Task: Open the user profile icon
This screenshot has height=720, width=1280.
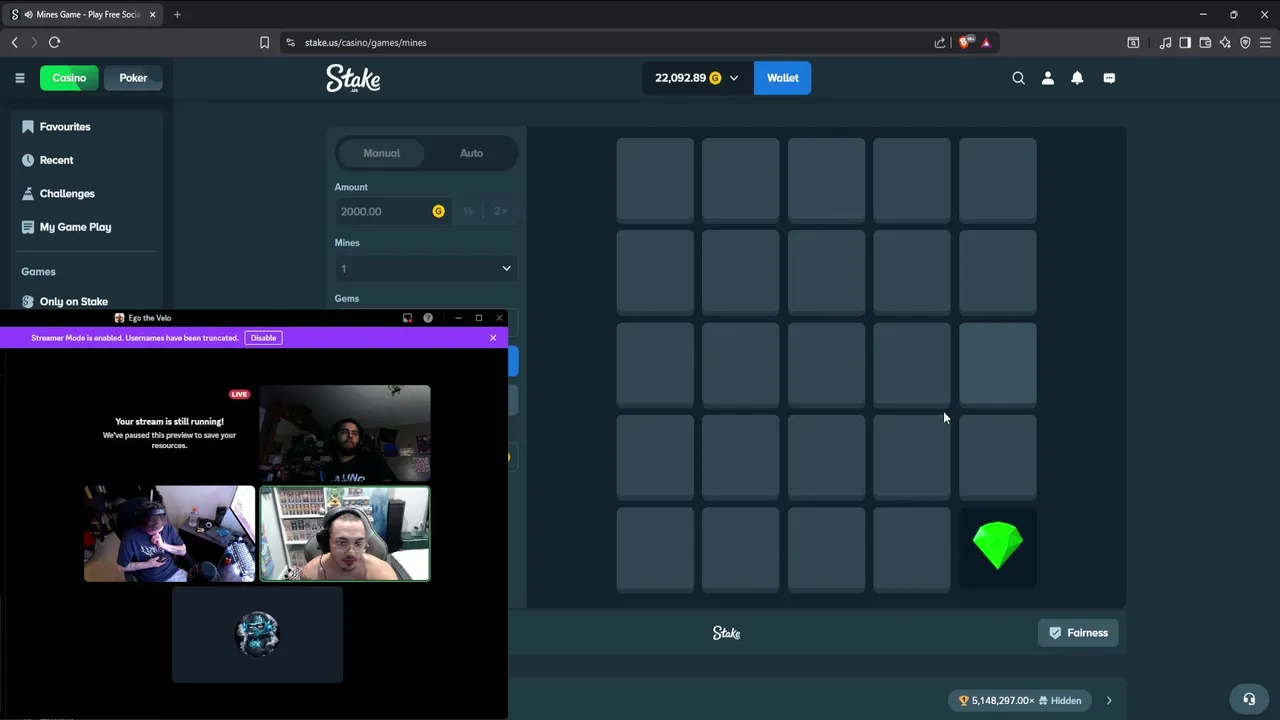Action: point(1048,78)
